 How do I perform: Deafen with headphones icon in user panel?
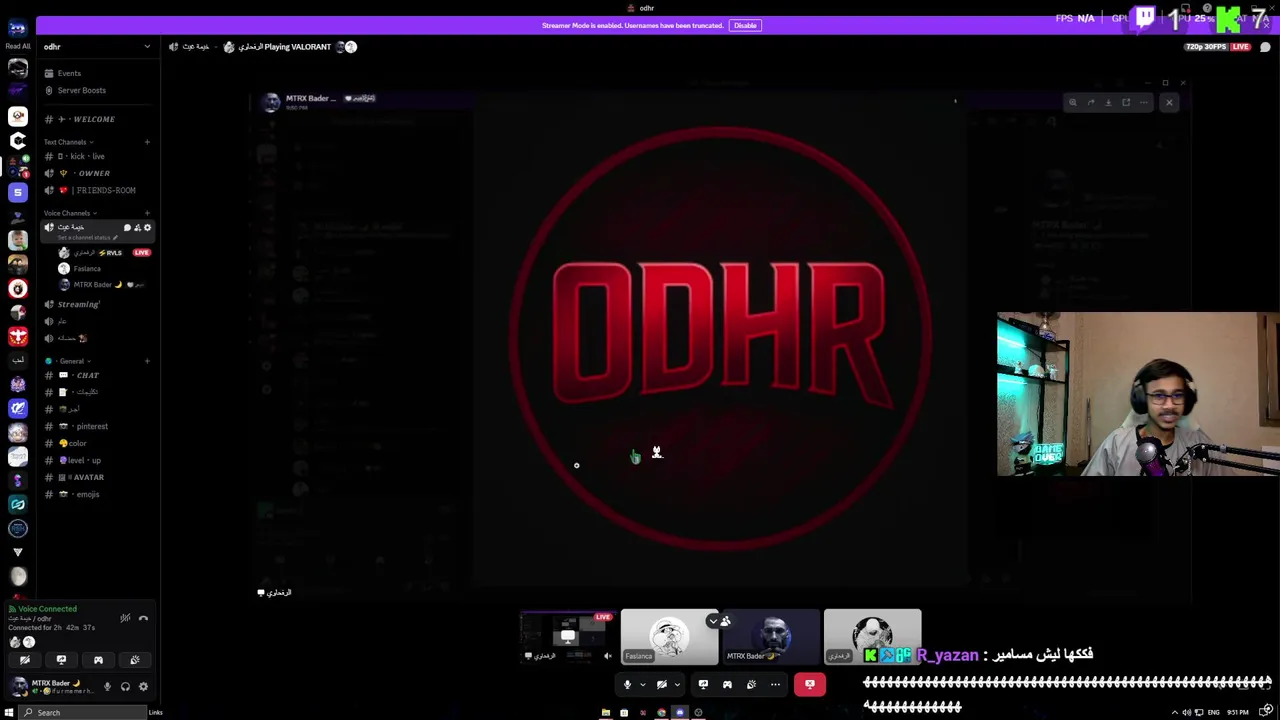coord(125,687)
